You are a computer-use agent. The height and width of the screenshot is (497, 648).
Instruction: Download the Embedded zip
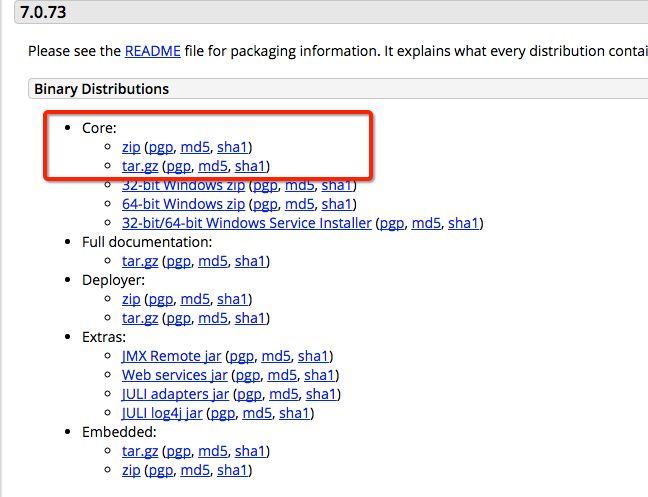(x=131, y=470)
